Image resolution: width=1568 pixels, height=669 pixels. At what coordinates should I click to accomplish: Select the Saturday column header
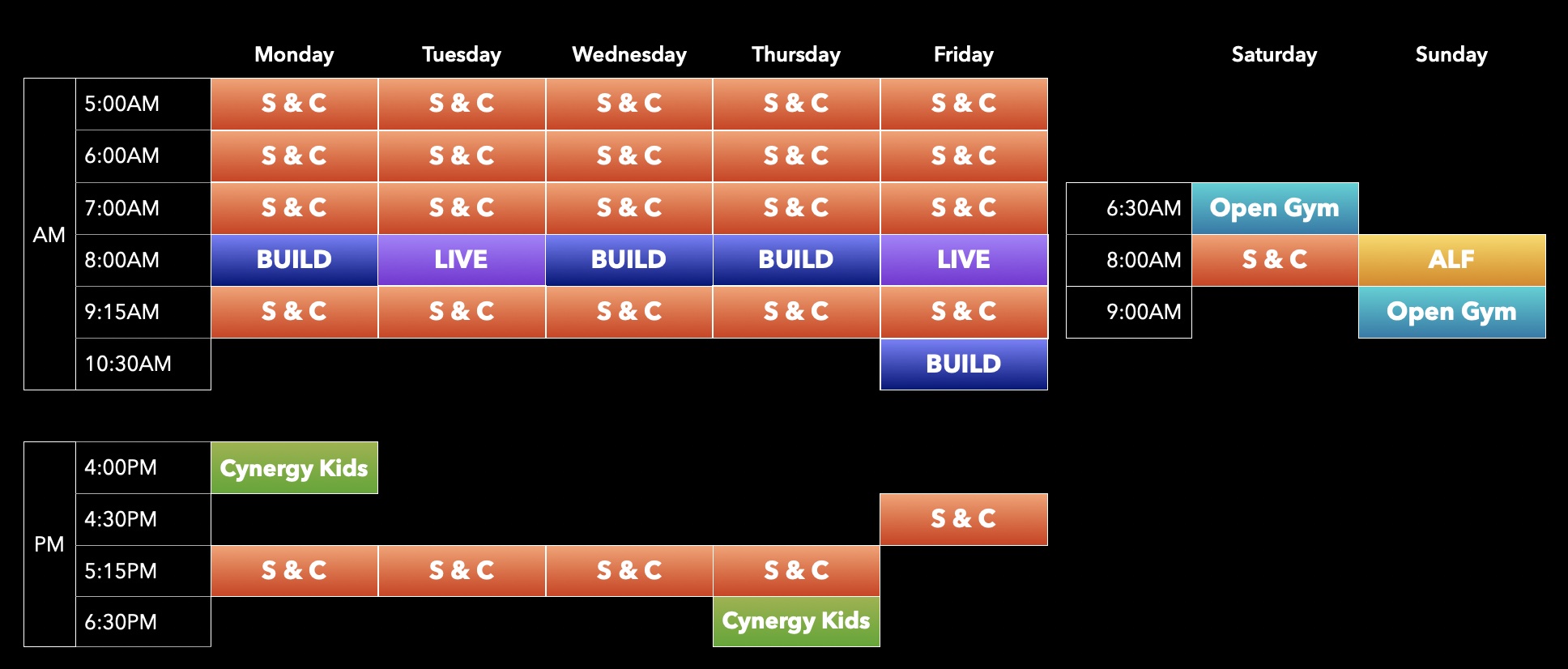1274,54
